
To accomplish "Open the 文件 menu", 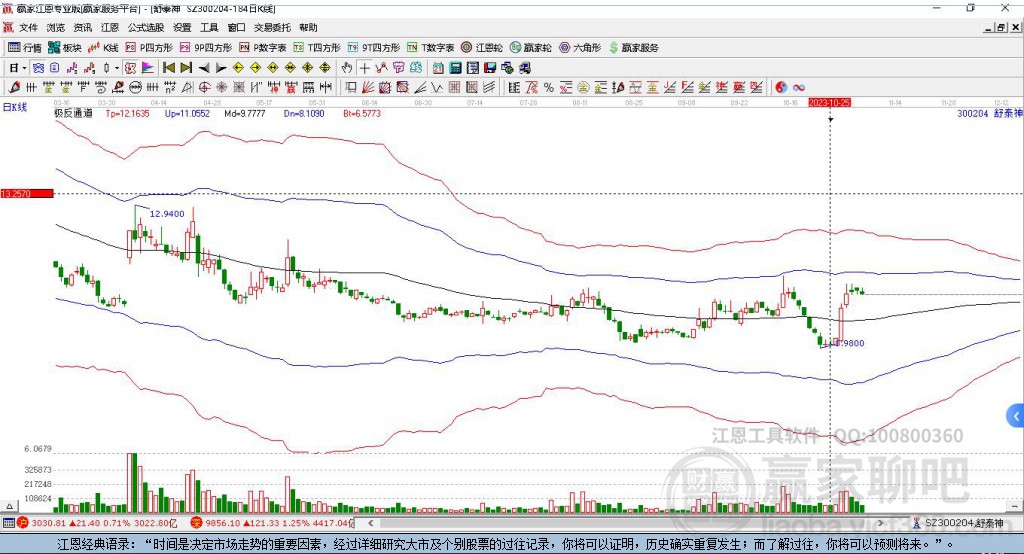I will [28, 27].
